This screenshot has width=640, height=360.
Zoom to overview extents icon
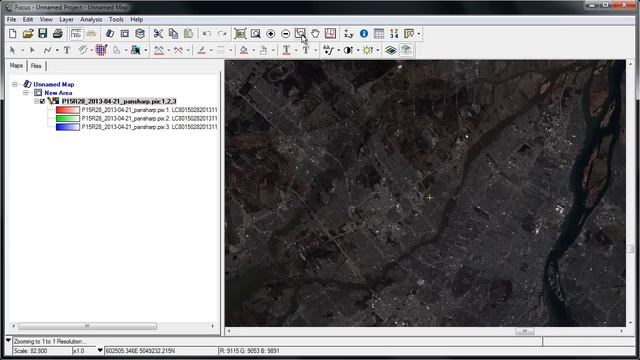pos(240,33)
